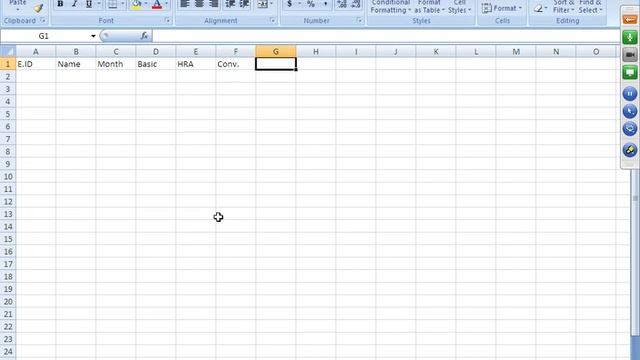Open the Find & Select menu
Viewport: 640px width, 360px height.
[x=590, y=7]
